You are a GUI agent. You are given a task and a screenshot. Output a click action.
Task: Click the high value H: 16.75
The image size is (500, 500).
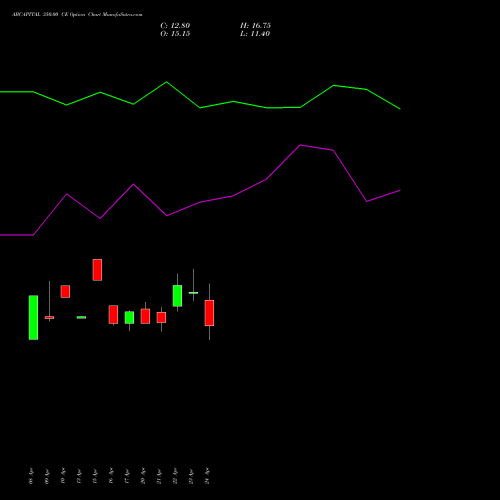[x=255, y=26]
